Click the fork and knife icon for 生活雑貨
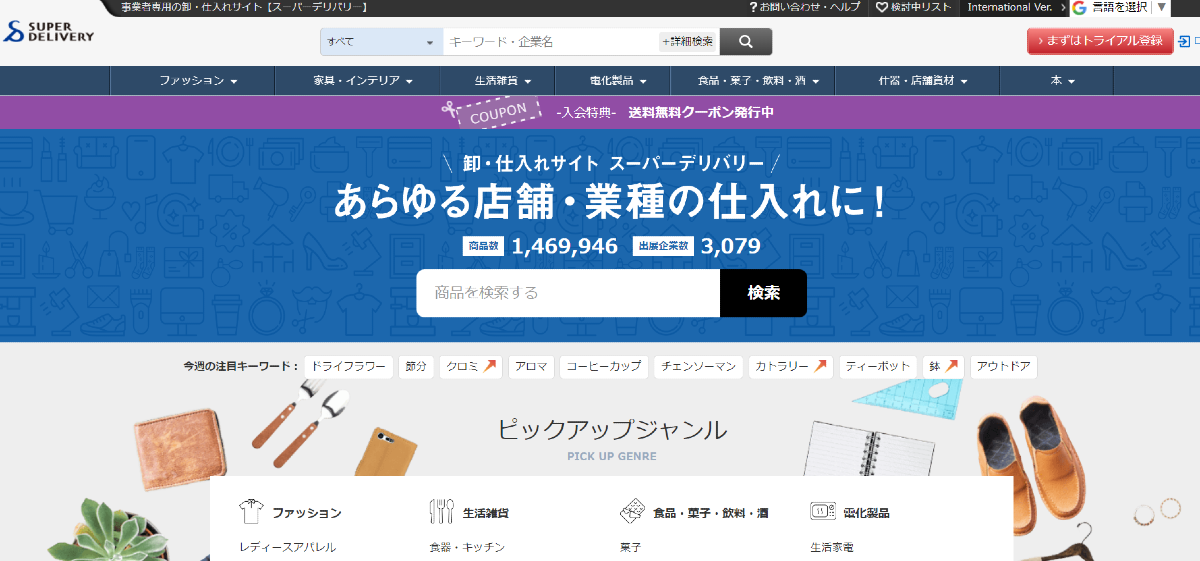Image resolution: width=1200 pixels, height=561 pixels. (441, 512)
